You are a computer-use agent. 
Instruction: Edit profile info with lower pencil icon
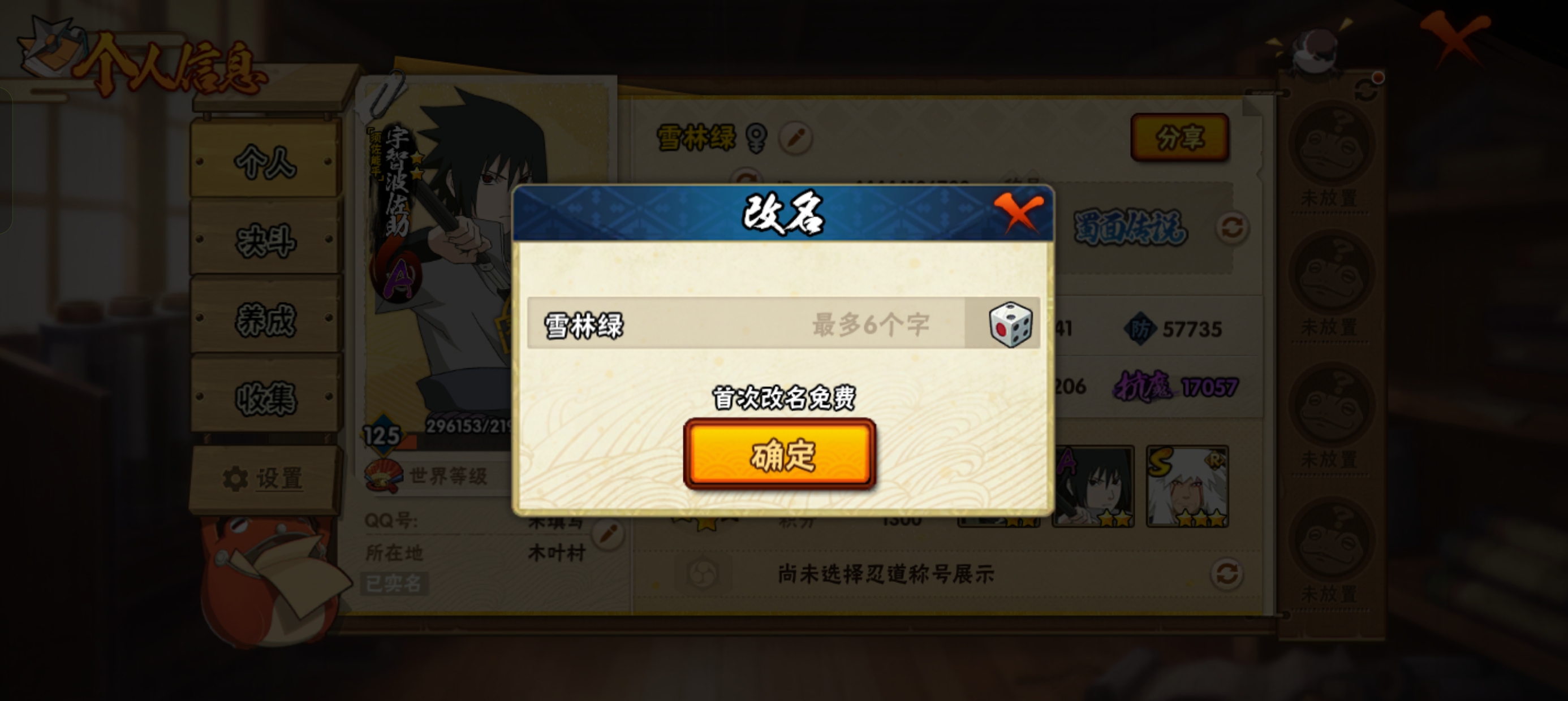click(x=608, y=535)
